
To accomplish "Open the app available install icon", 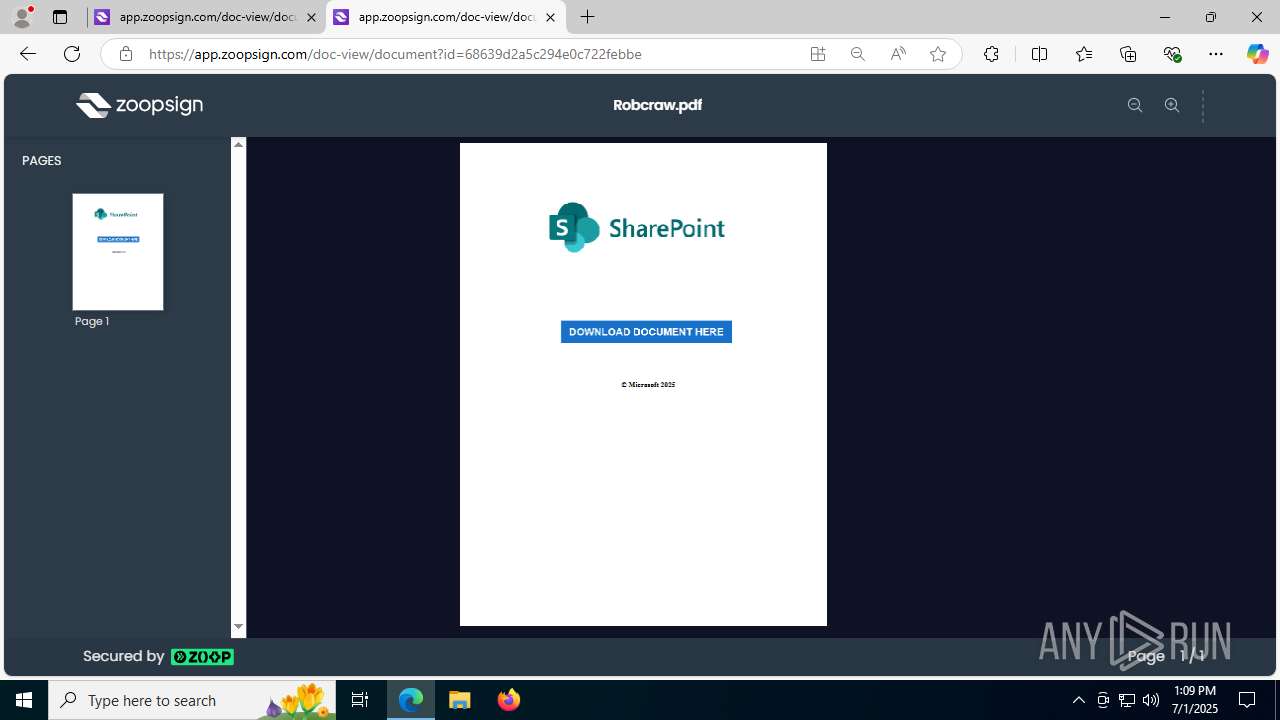I will 818,54.
